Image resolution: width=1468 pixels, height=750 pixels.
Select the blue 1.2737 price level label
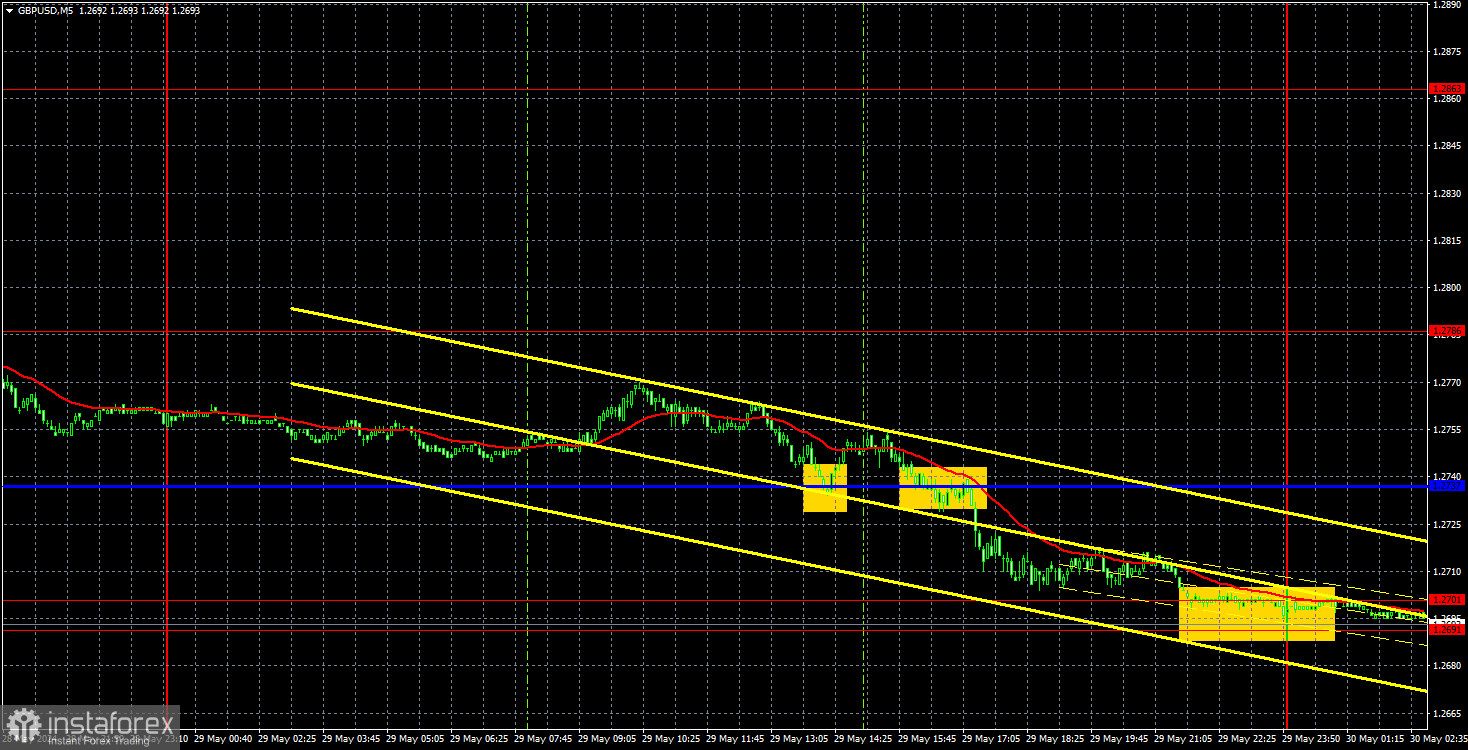[1447, 486]
